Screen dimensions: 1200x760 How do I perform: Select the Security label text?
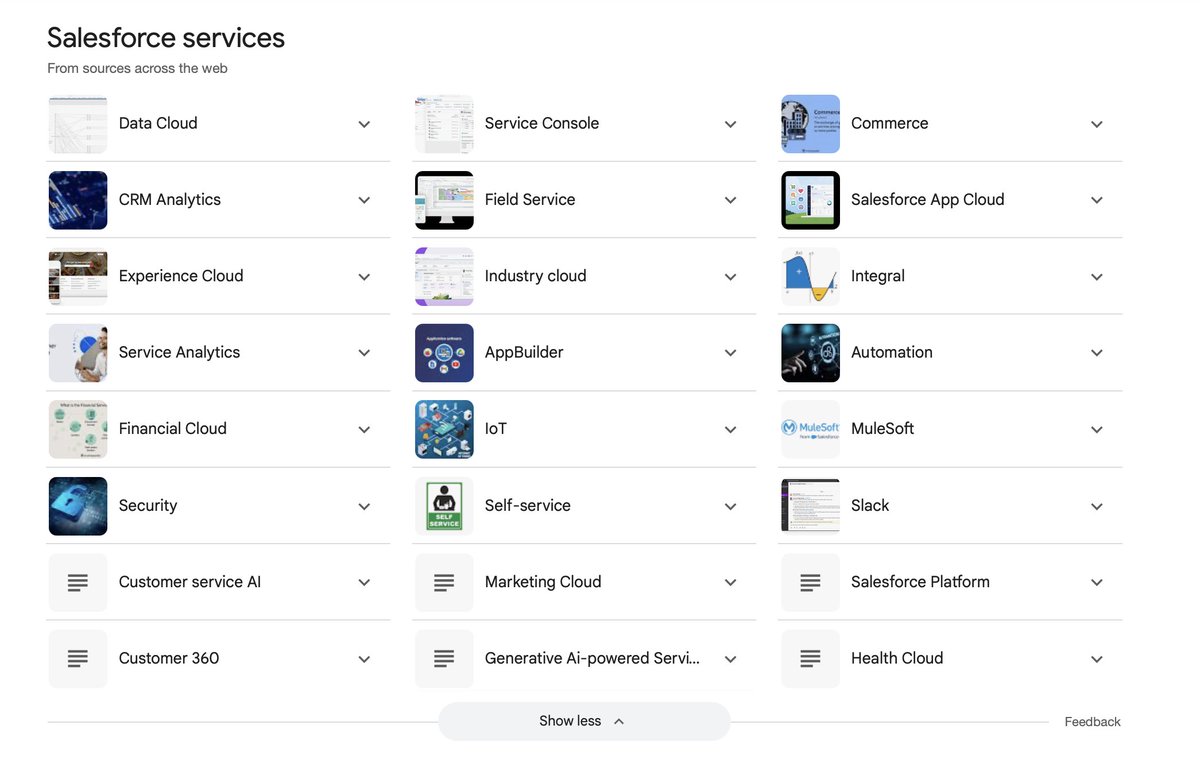point(148,505)
